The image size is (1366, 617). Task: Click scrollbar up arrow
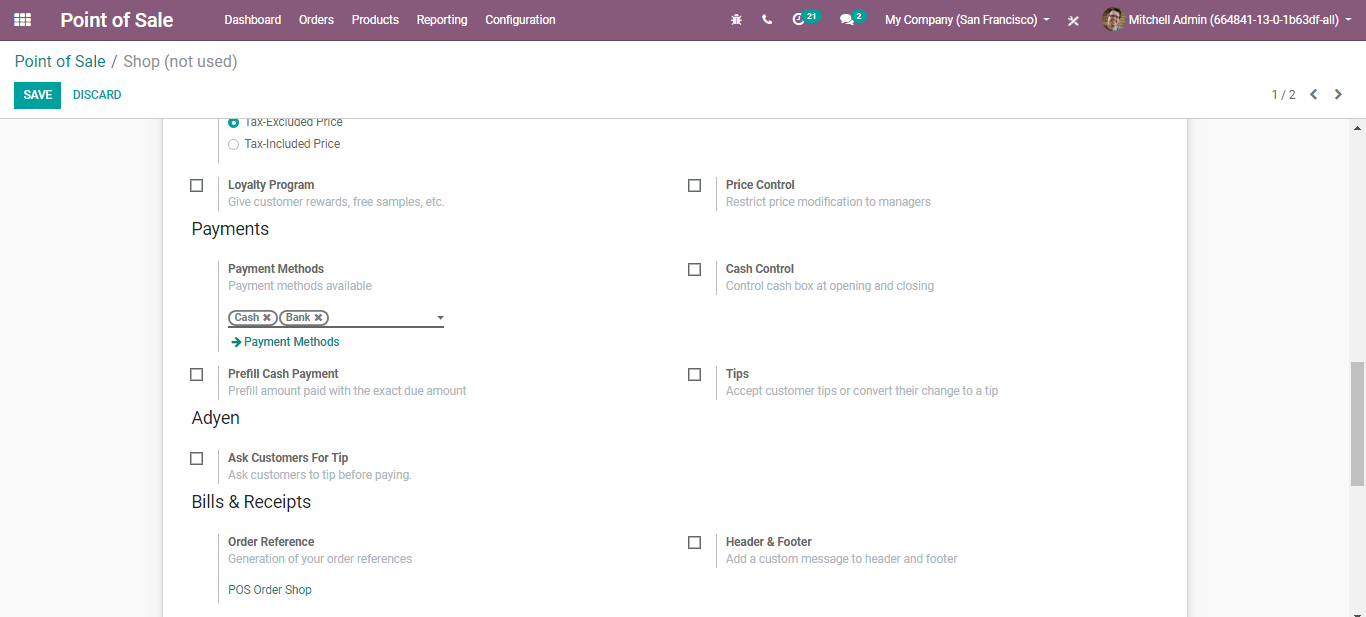tap(1357, 128)
